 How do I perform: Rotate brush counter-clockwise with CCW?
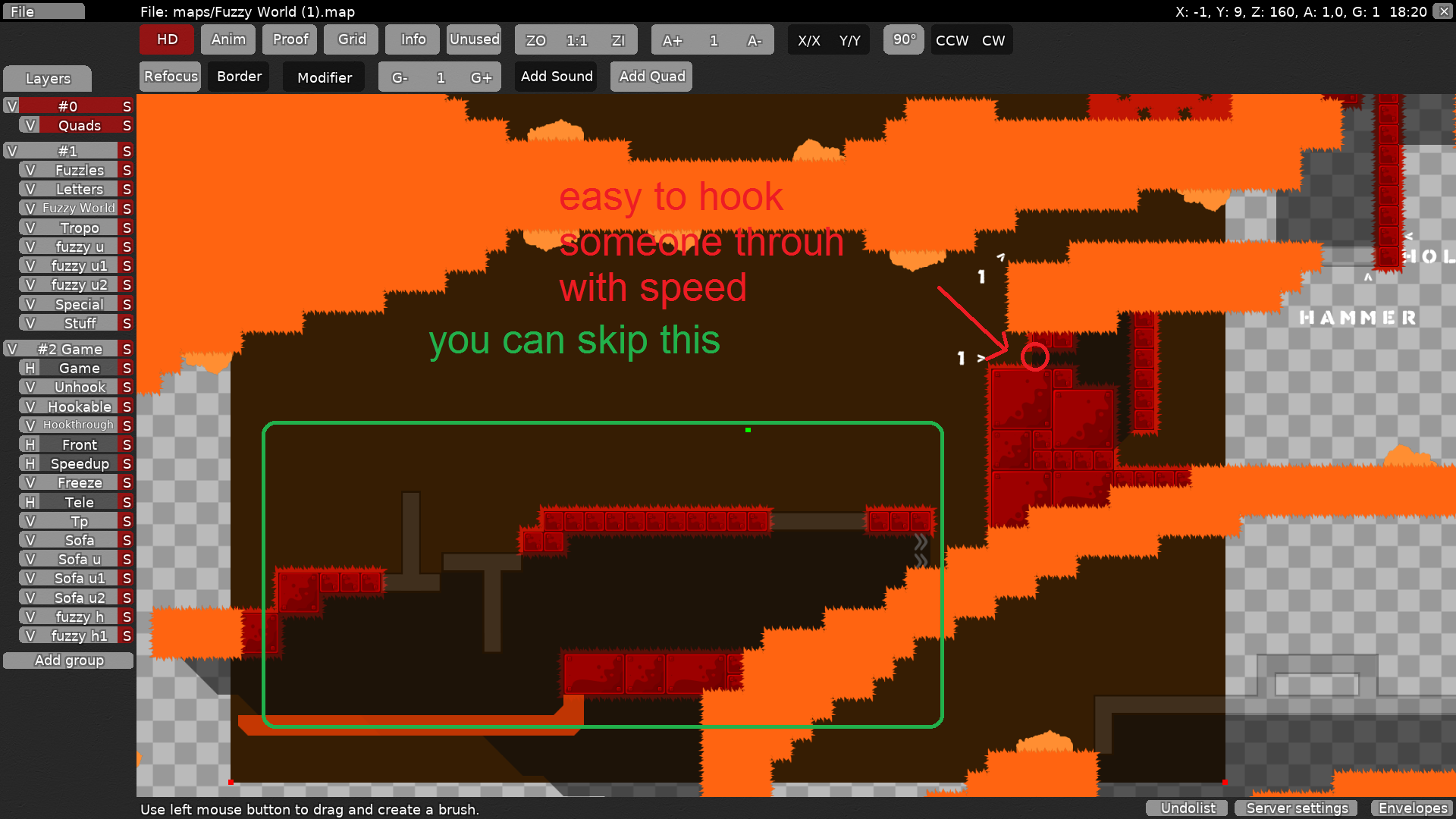pyautogui.click(x=952, y=40)
